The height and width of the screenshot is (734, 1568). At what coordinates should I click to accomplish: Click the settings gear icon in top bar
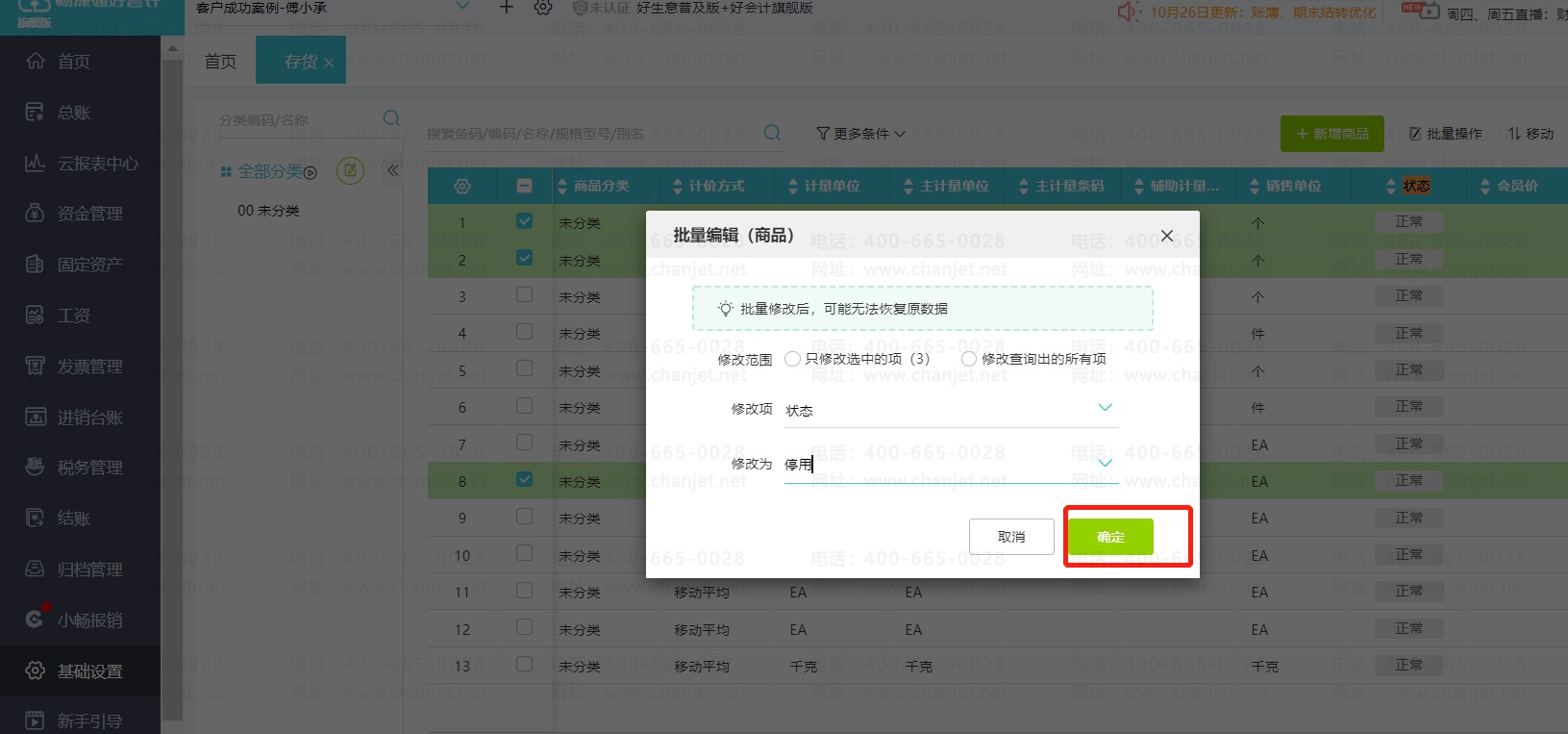click(543, 8)
